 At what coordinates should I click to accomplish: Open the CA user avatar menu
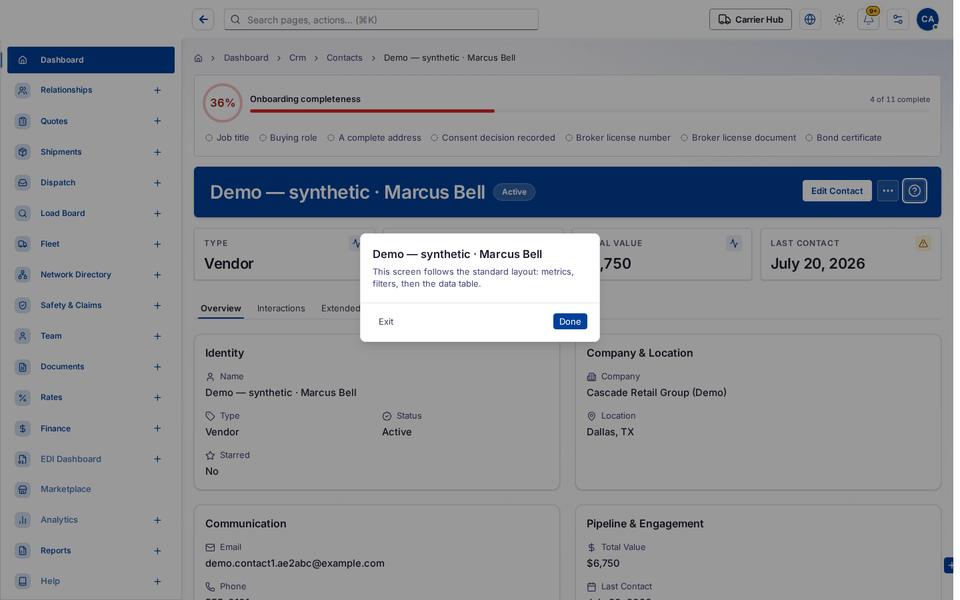(928, 20)
